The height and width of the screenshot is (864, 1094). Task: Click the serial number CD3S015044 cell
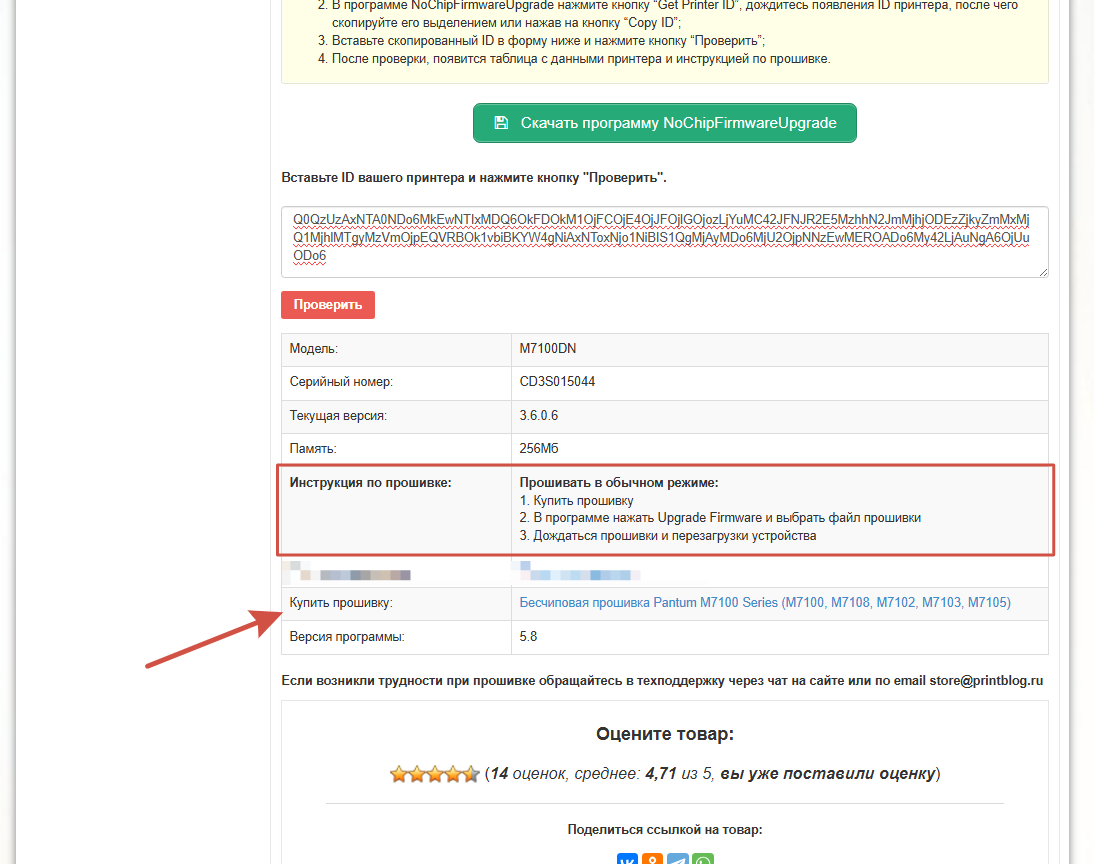coord(557,382)
